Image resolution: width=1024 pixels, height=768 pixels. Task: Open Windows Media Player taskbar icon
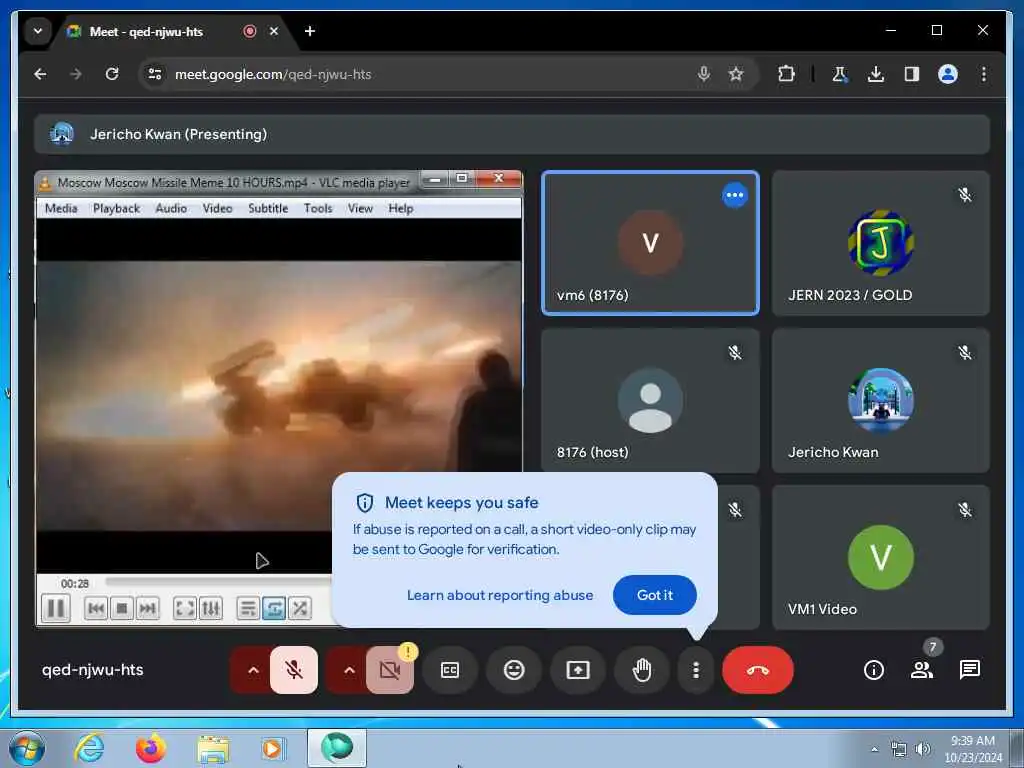click(273, 748)
